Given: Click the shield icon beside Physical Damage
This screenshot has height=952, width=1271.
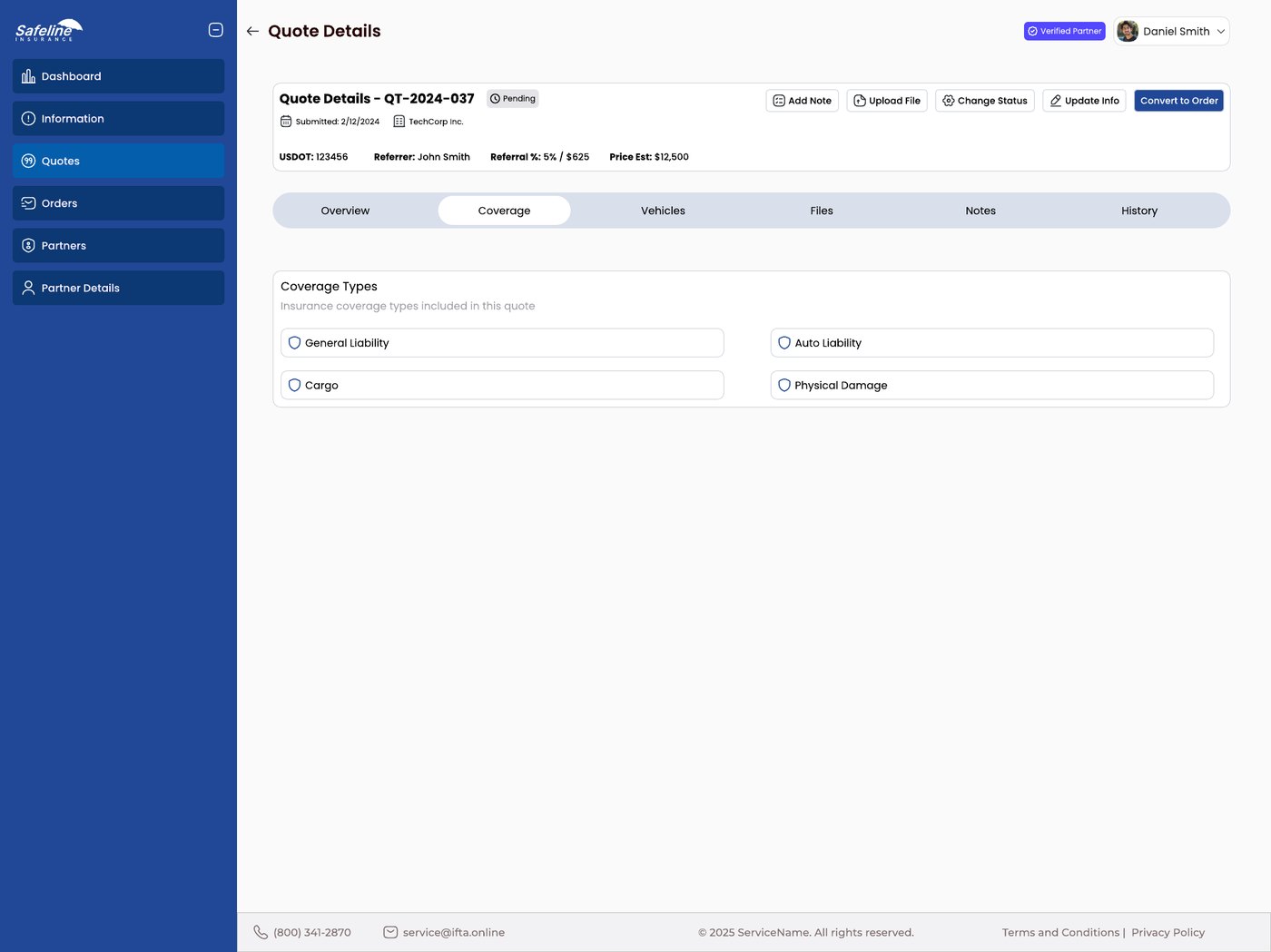Looking at the screenshot, I should (784, 385).
